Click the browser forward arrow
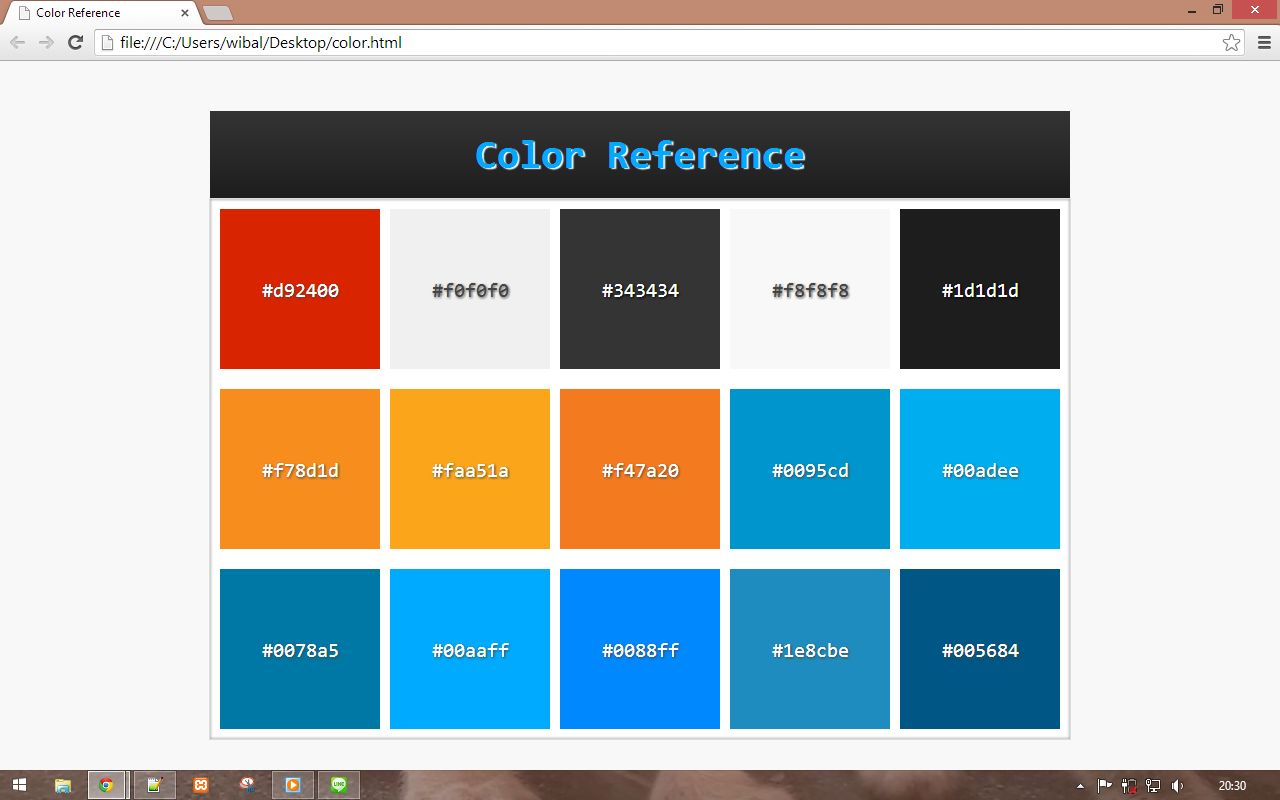Screen dimensions: 1280x800 tap(46, 42)
